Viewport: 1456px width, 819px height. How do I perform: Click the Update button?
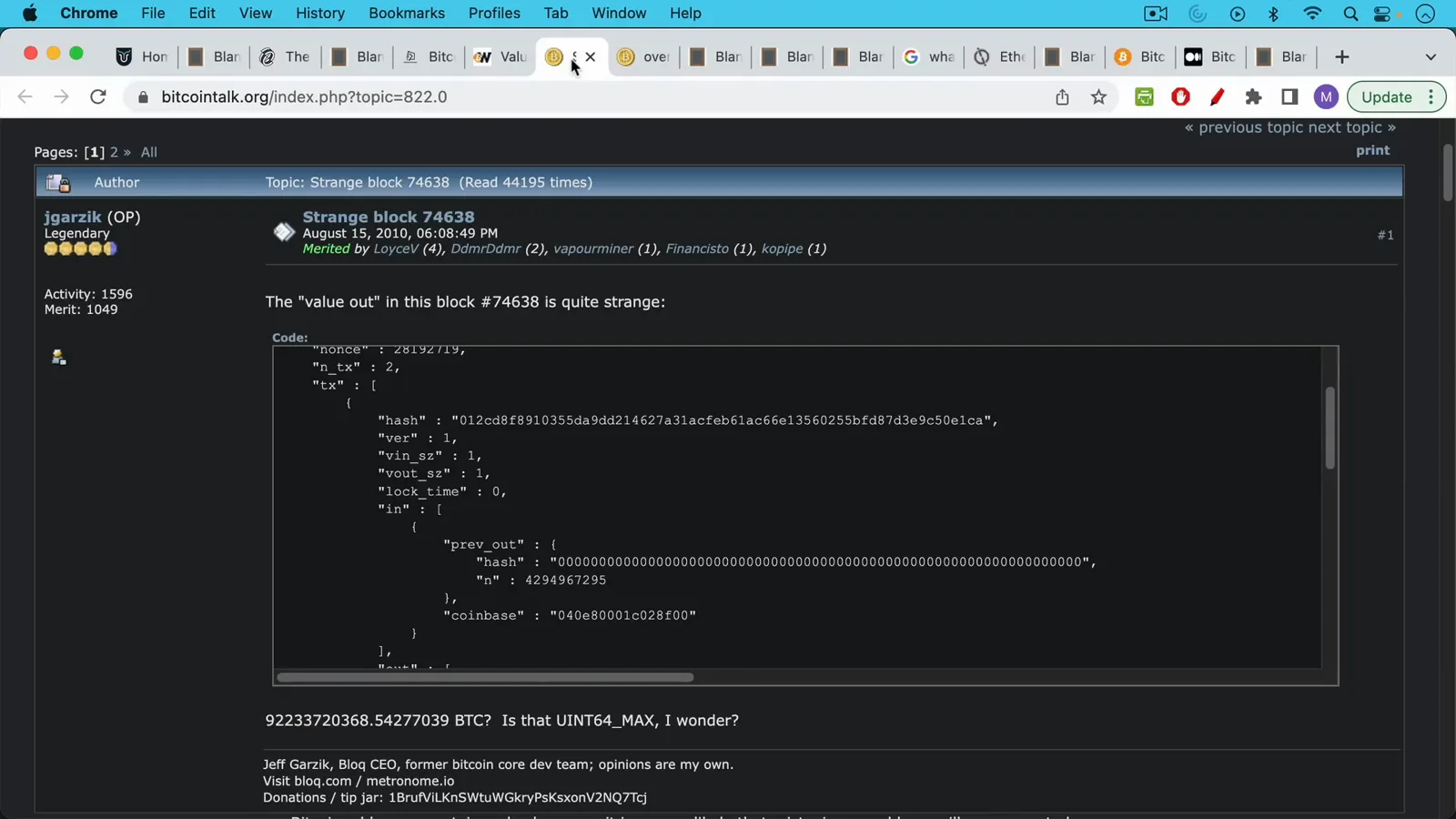1386,96
